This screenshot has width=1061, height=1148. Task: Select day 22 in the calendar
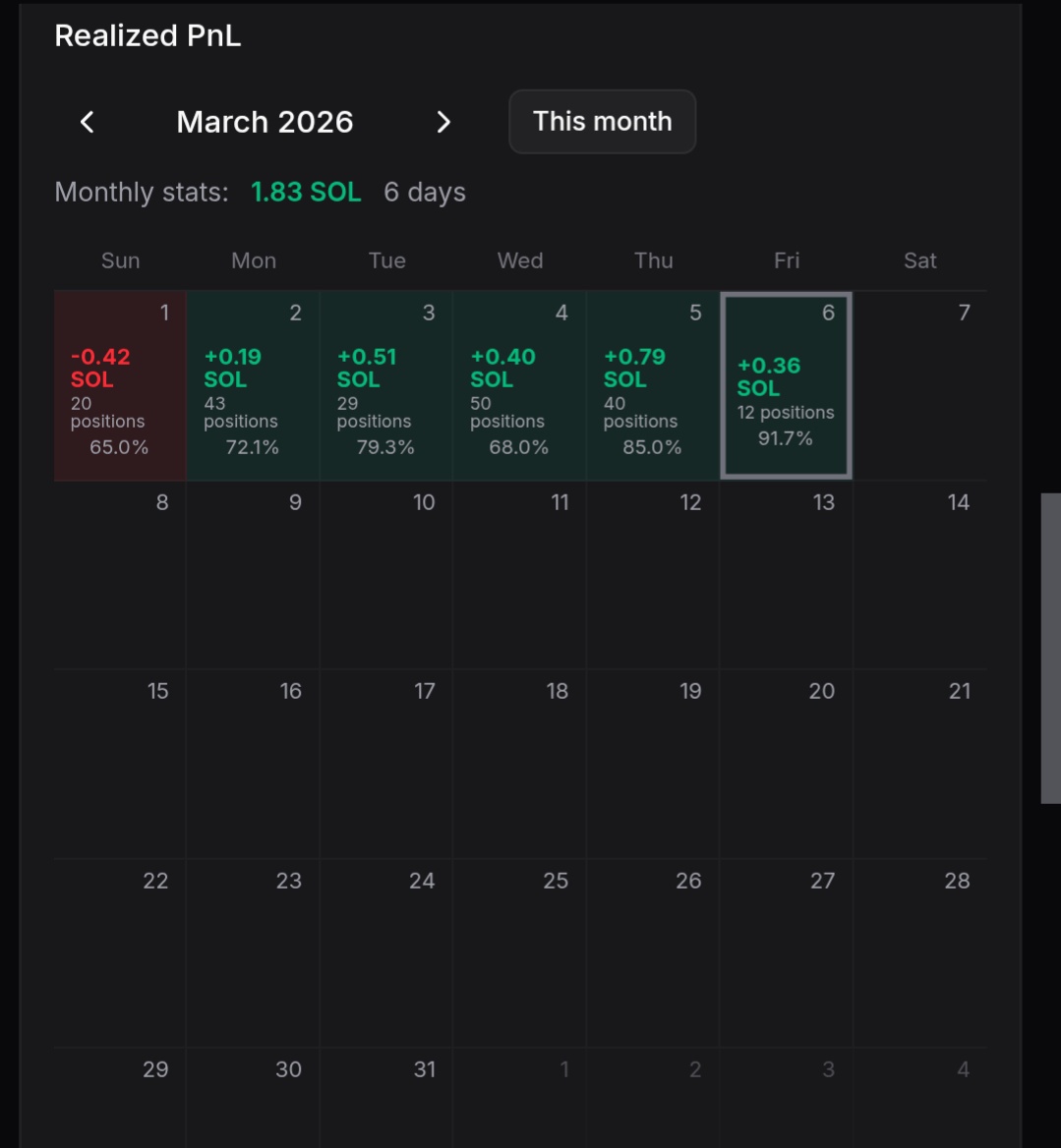tap(120, 953)
